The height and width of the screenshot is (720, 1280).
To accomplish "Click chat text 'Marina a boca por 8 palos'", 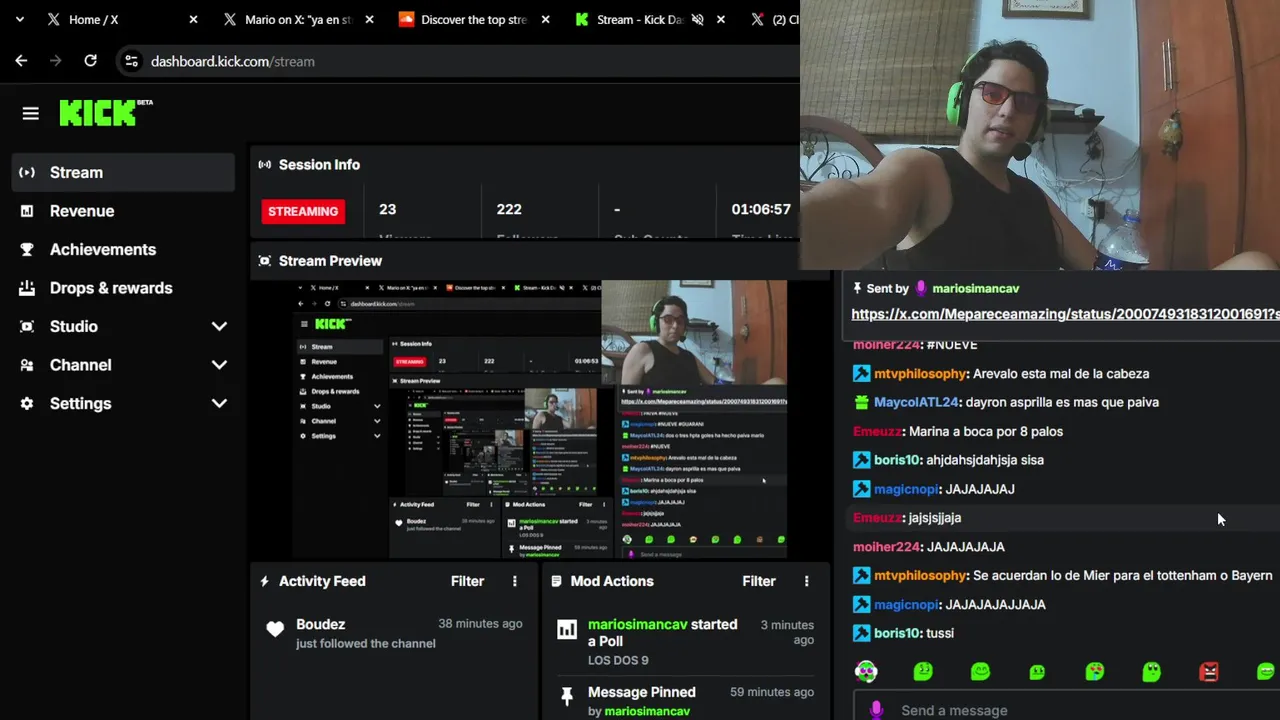I will 986,431.
